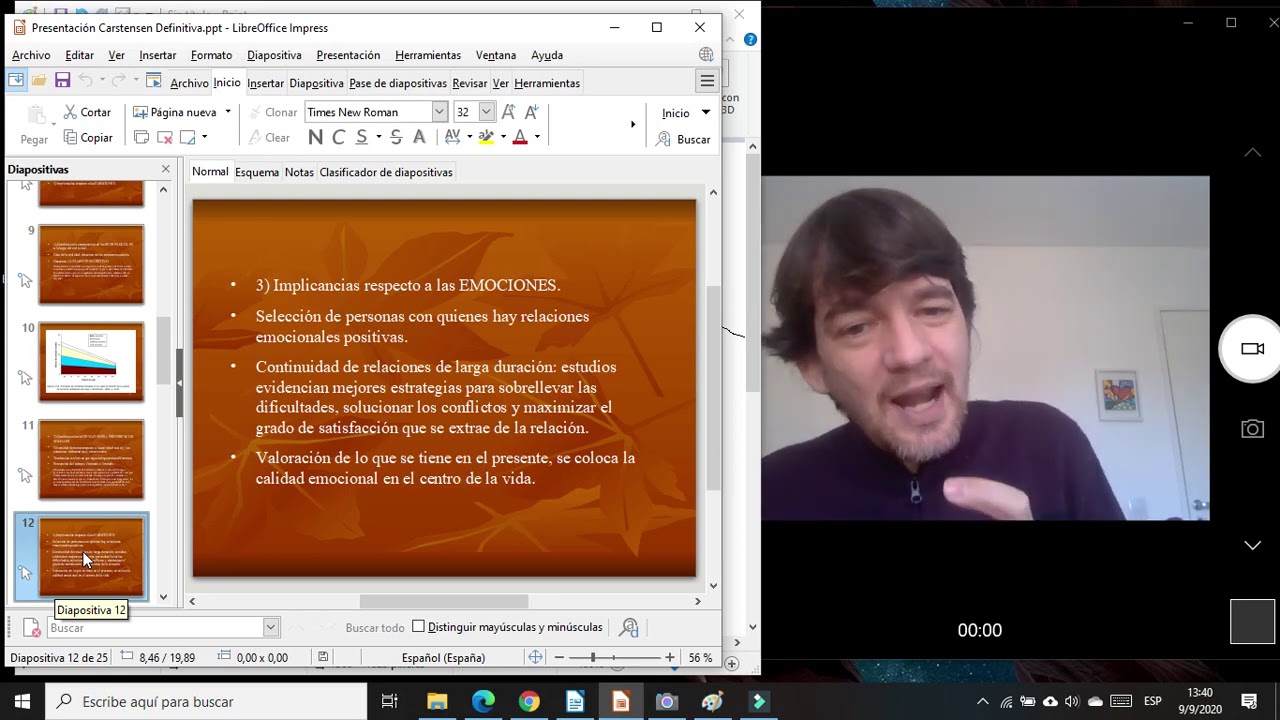Click Español (España) language in status bar
Screen dimensions: 1280x720
coord(443,658)
